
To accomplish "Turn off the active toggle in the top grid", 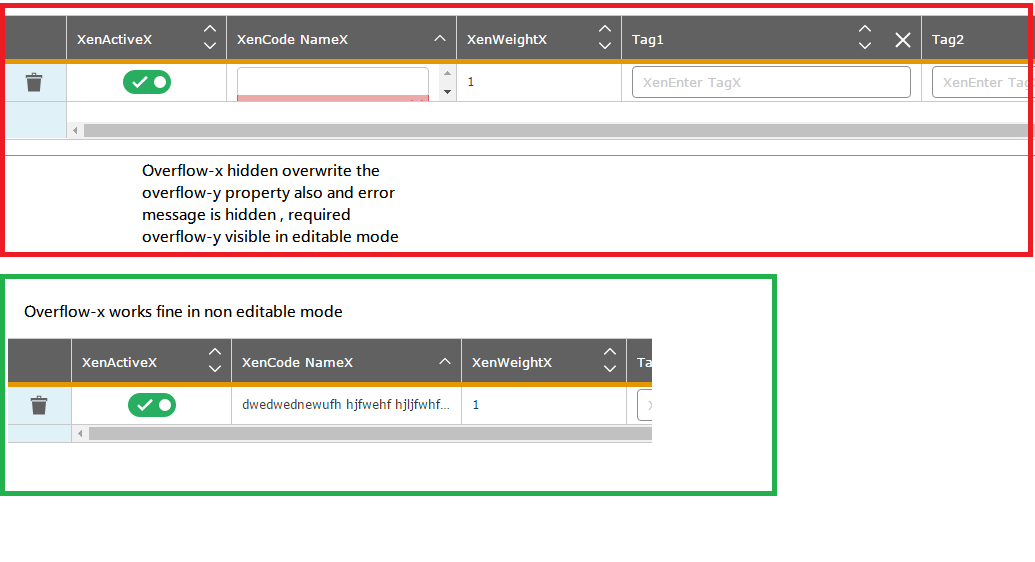I will click(147, 82).
